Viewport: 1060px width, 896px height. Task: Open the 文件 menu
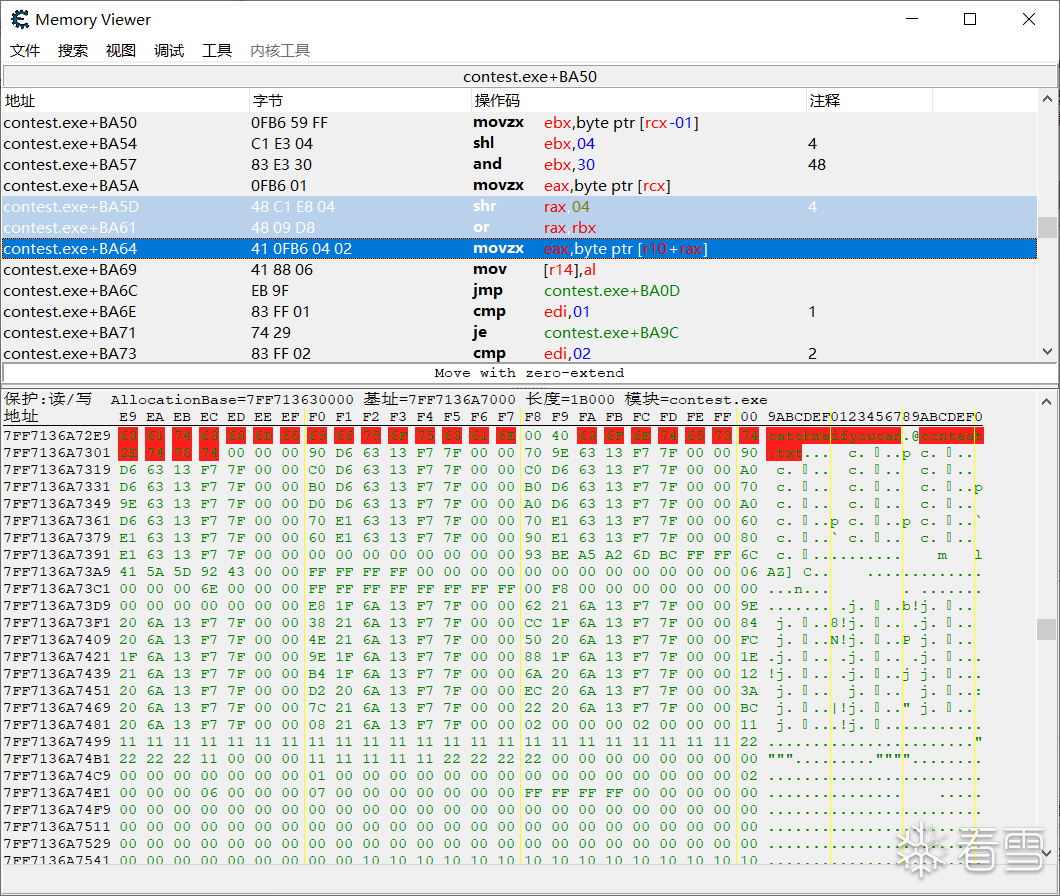tap(25, 51)
